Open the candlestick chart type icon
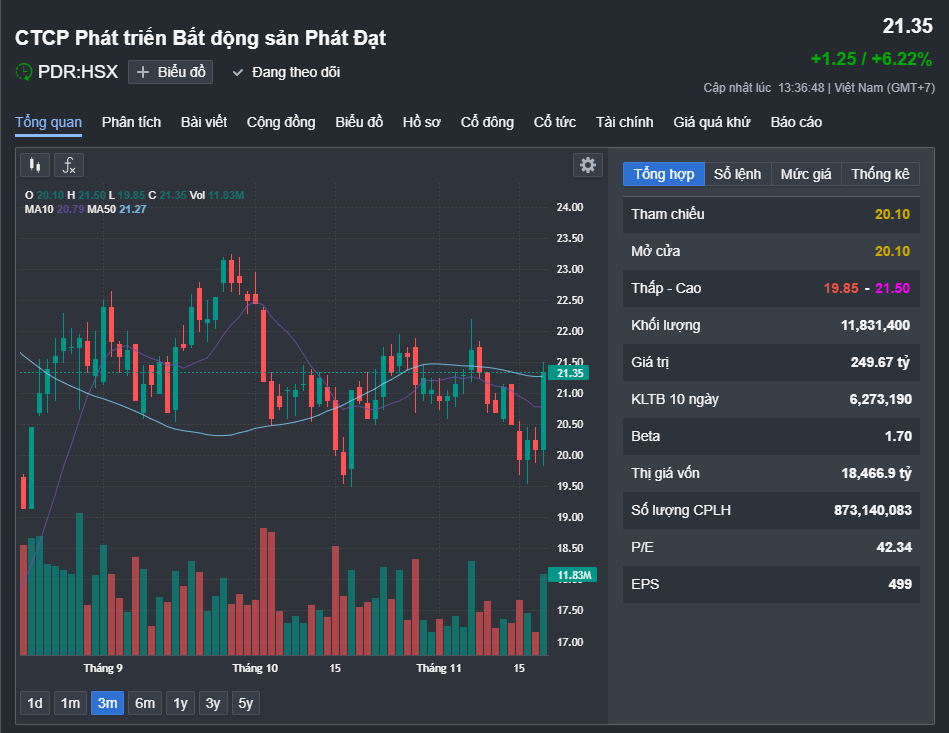The width and height of the screenshot is (949, 733). tap(35, 165)
